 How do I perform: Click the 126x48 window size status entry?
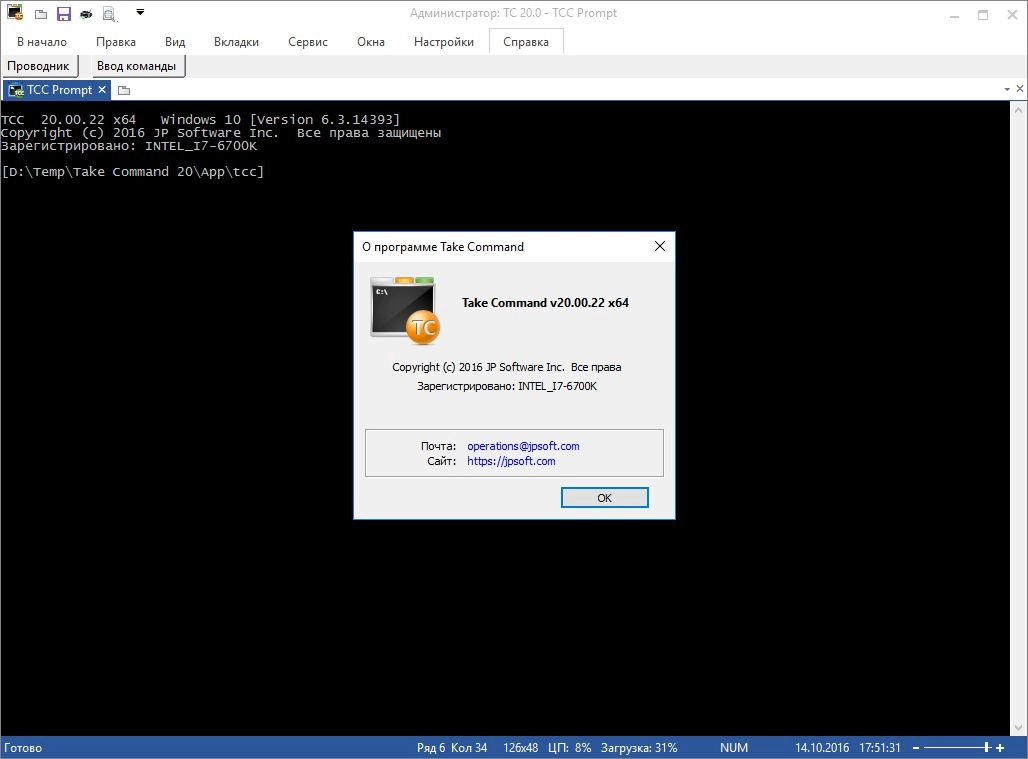pos(521,748)
